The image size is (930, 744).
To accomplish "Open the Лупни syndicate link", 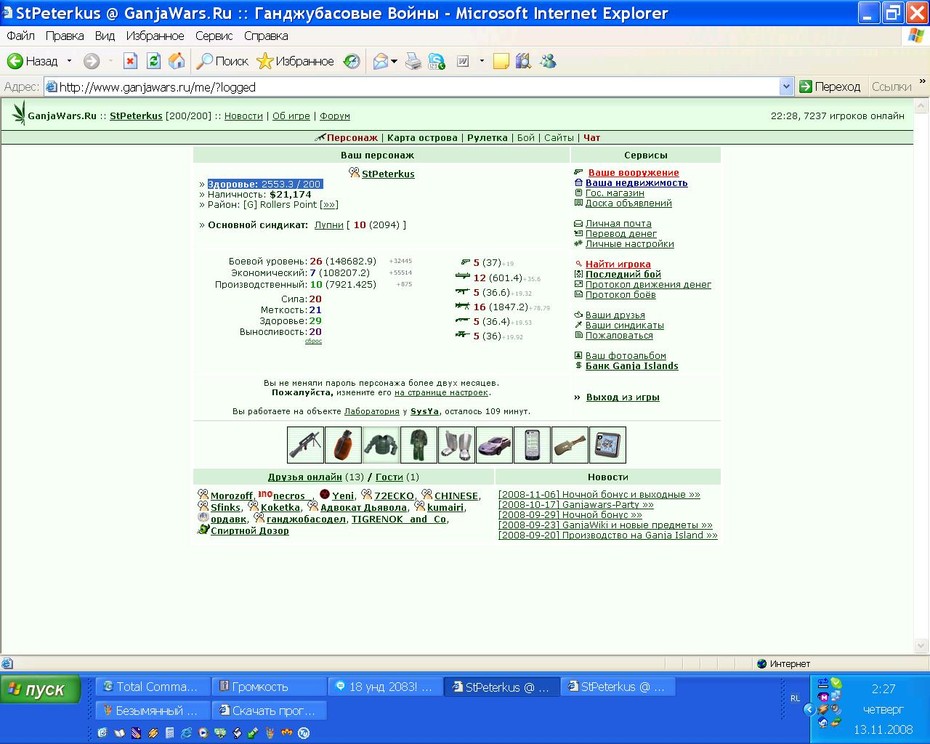I will [x=329, y=225].
